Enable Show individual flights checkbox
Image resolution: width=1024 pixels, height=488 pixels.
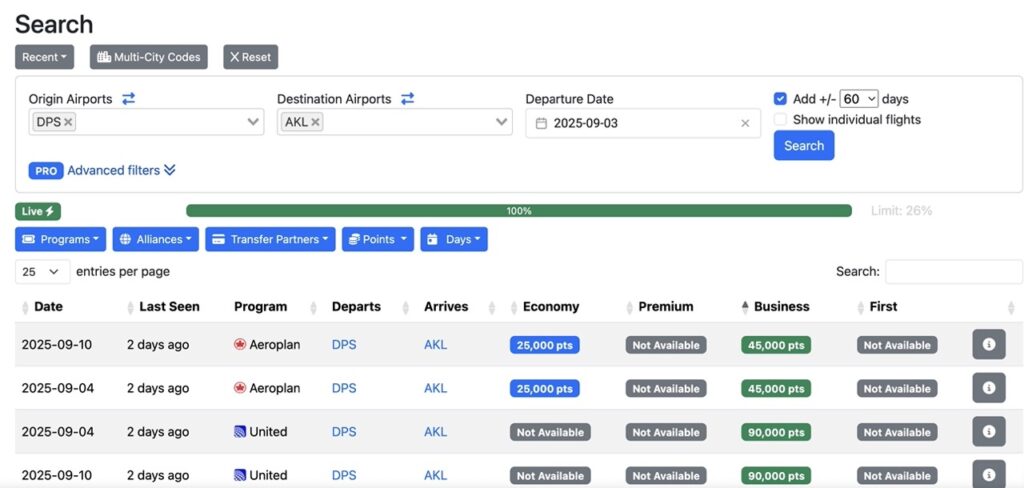click(780, 120)
